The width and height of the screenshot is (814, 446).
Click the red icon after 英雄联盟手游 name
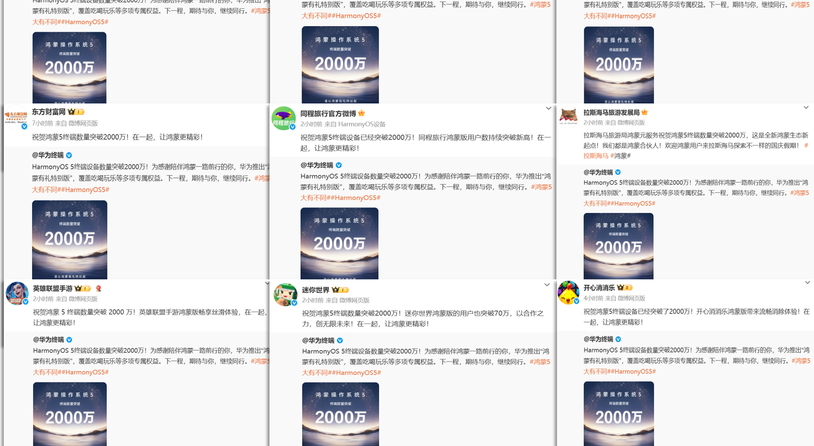(x=98, y=288)
